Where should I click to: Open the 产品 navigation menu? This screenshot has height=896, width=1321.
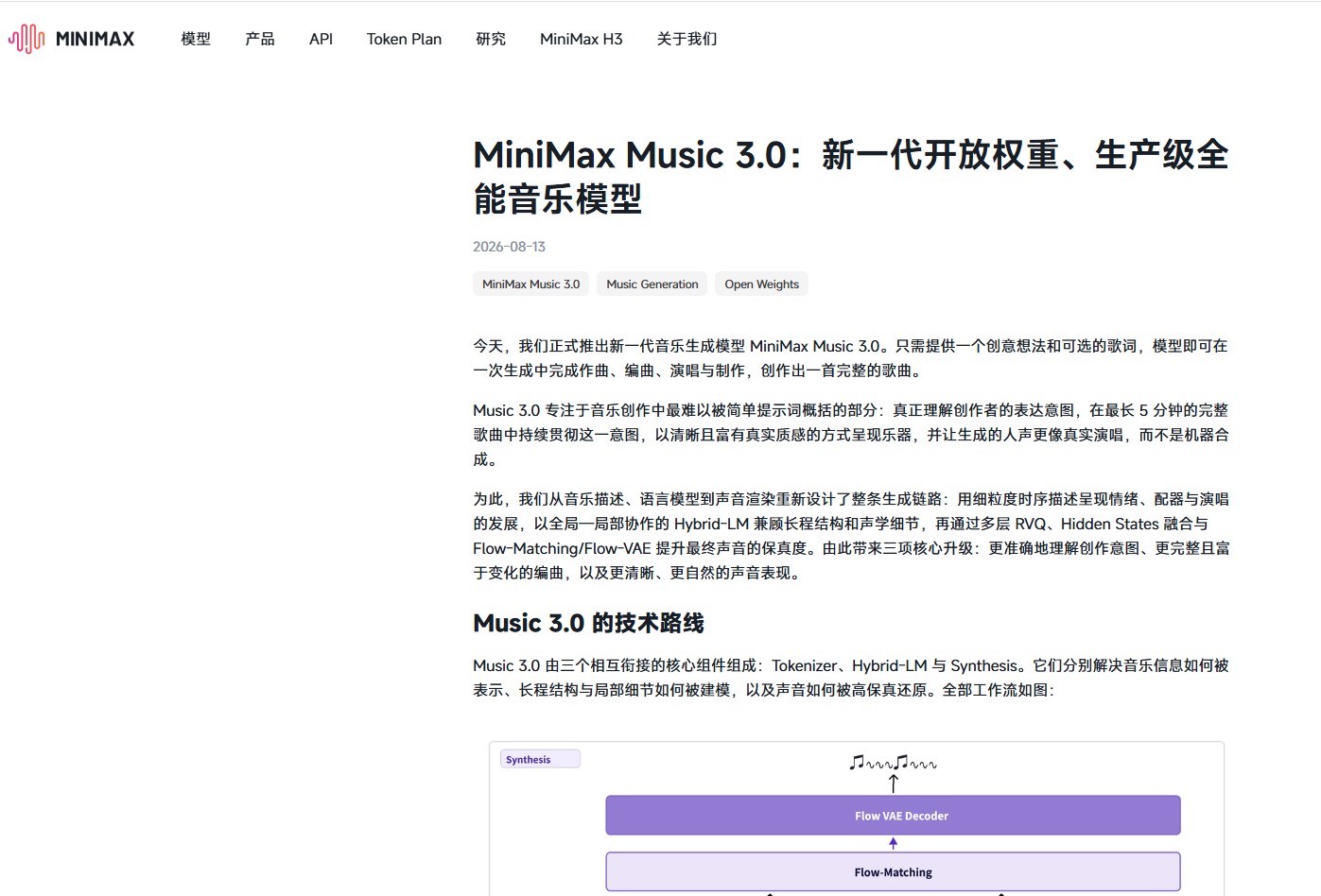(260, 39)
